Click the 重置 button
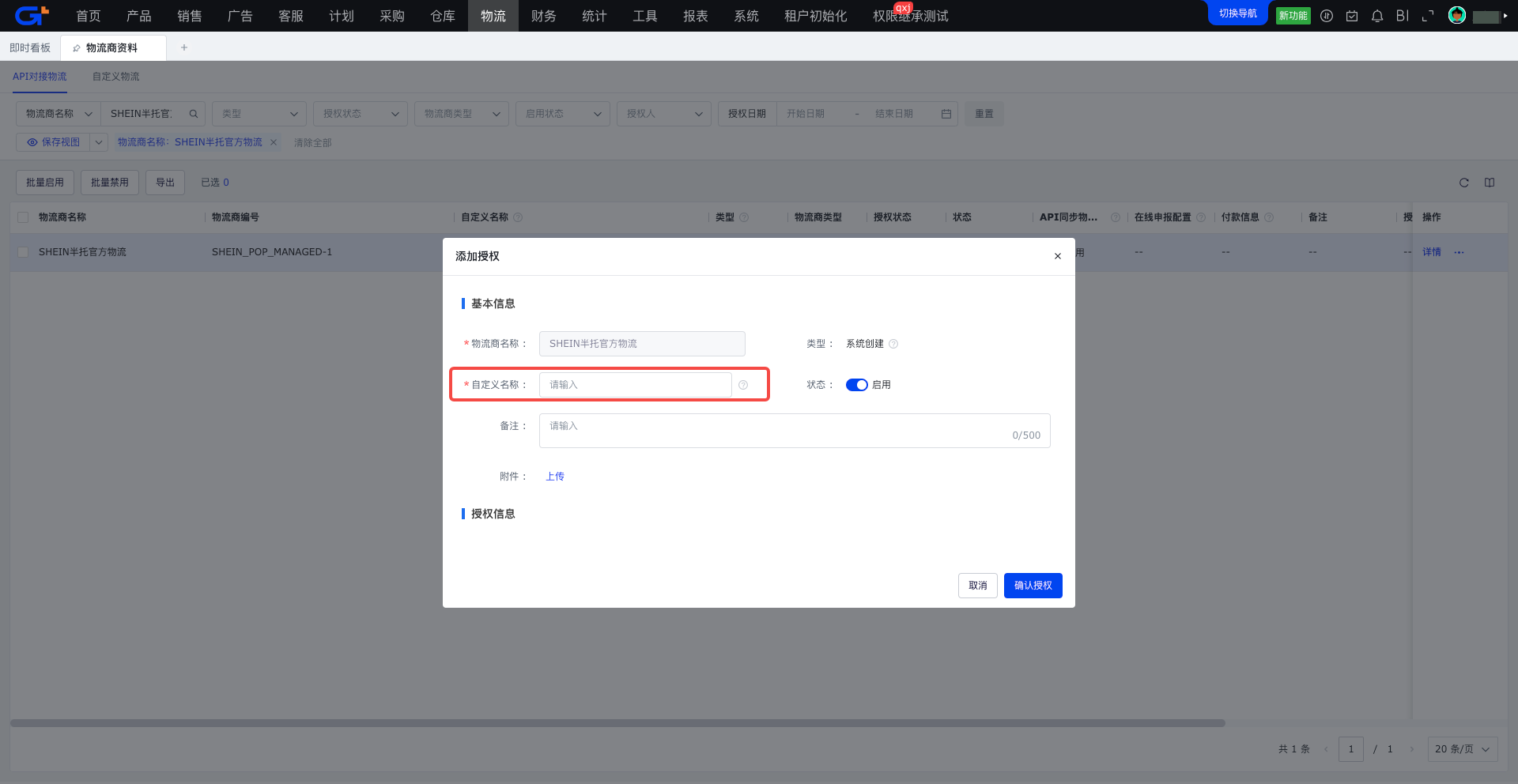 pyautogui.click(x=984, y=114)
